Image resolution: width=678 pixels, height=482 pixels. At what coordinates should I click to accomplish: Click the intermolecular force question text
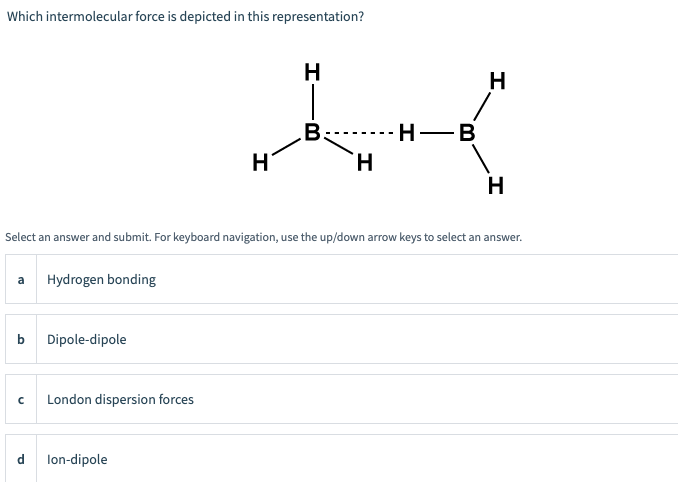click(185, 17)
